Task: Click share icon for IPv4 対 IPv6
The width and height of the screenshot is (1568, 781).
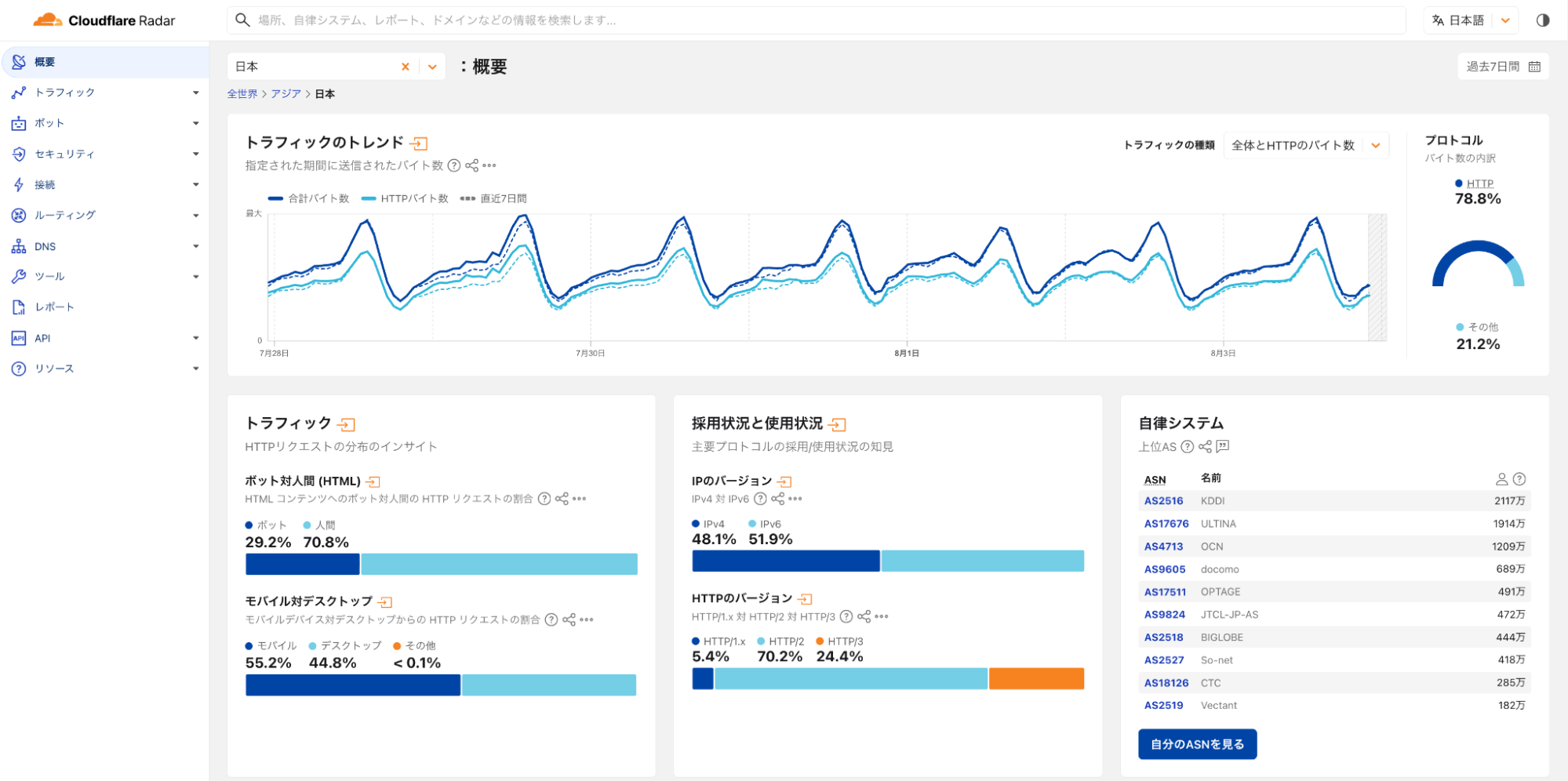Action: [x=777, y=499]
